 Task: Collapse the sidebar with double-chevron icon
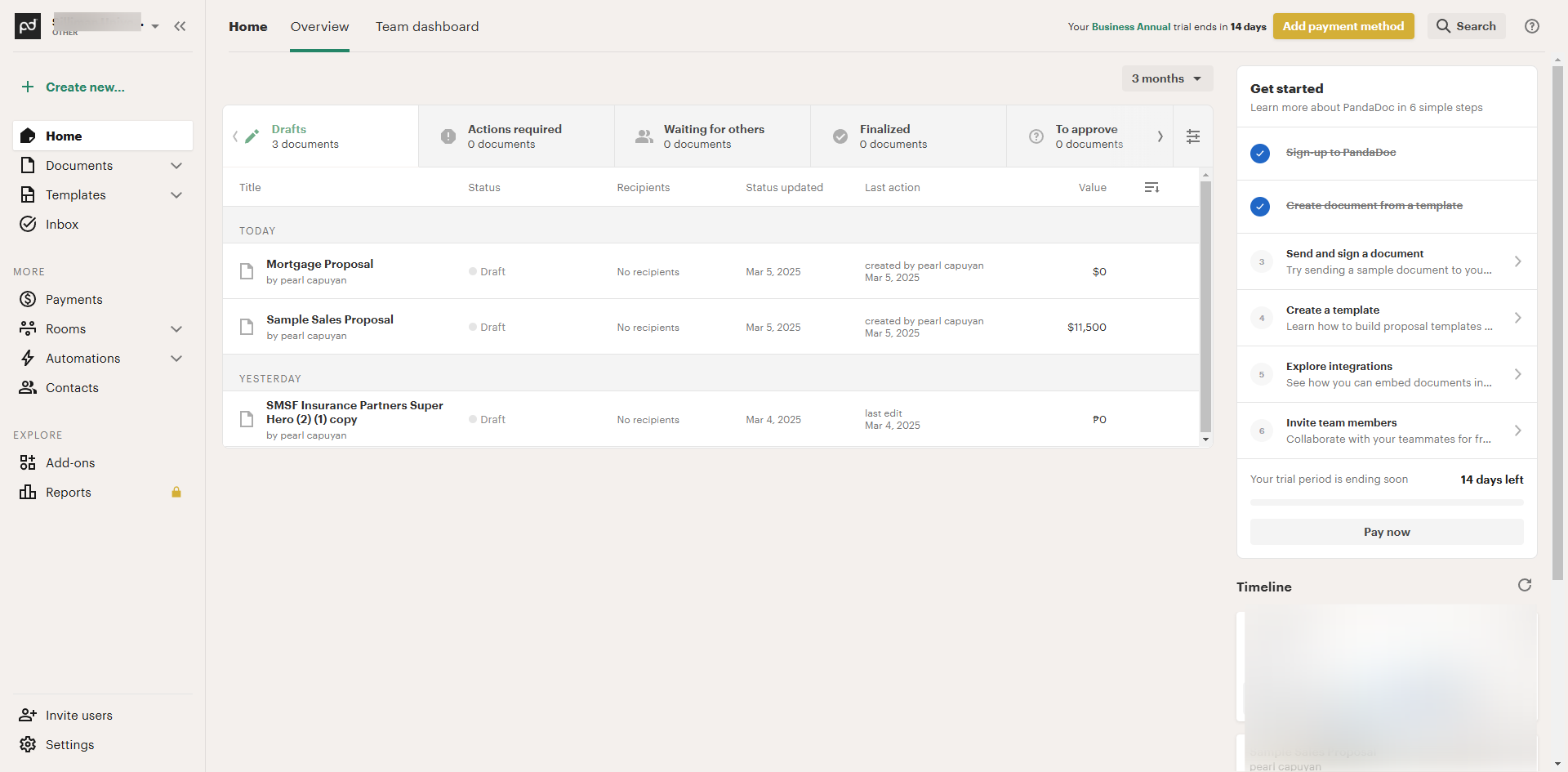180,26
